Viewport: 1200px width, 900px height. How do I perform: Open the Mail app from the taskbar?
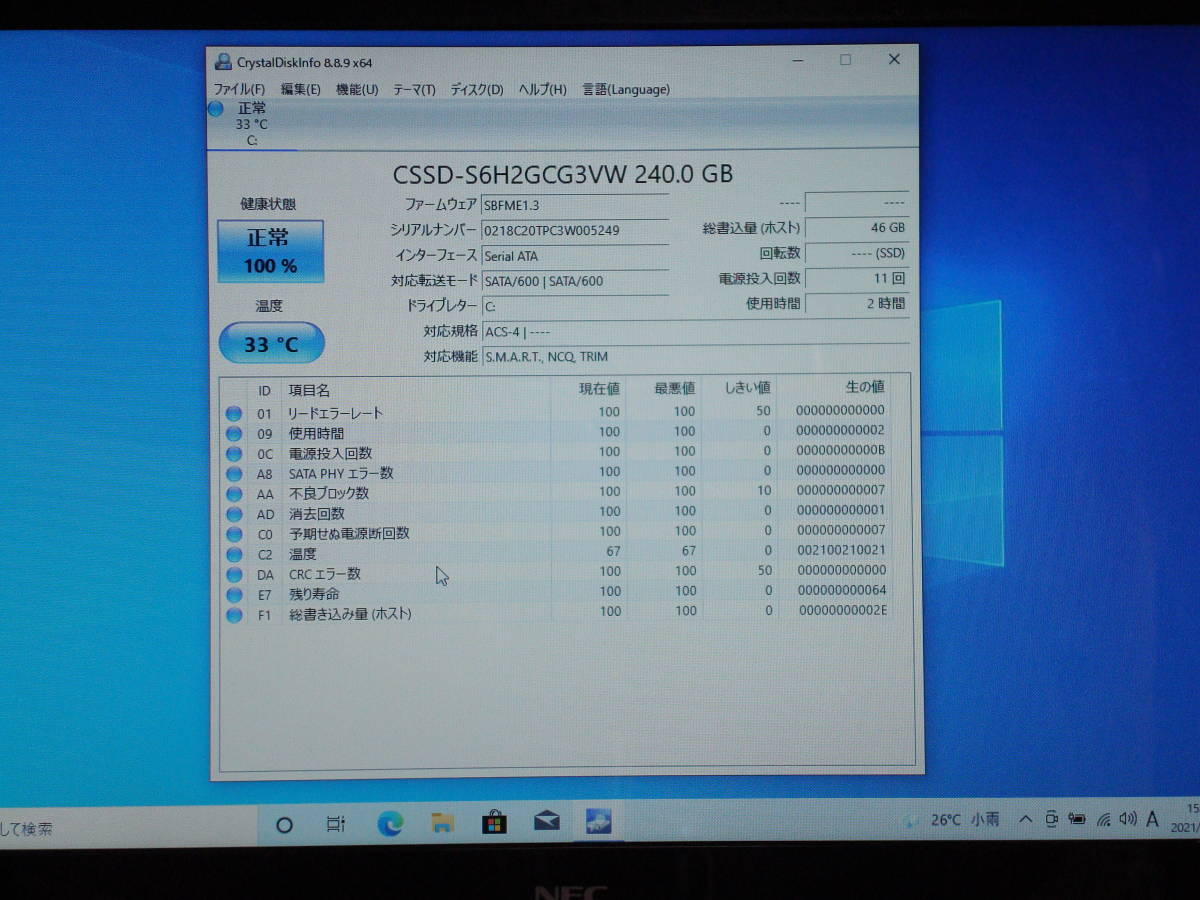[x=547, y=822]
